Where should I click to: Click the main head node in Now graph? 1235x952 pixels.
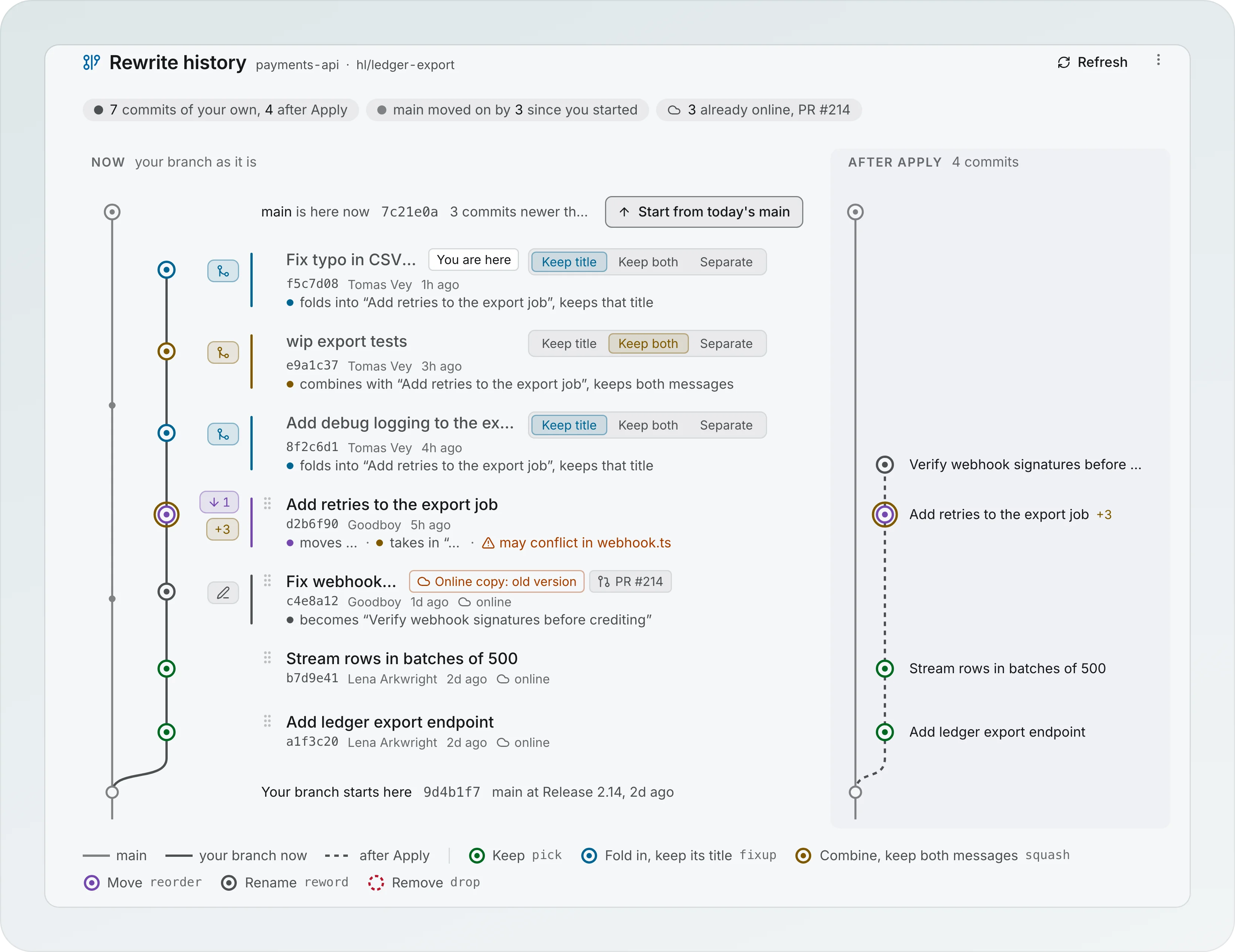(112, 212)
